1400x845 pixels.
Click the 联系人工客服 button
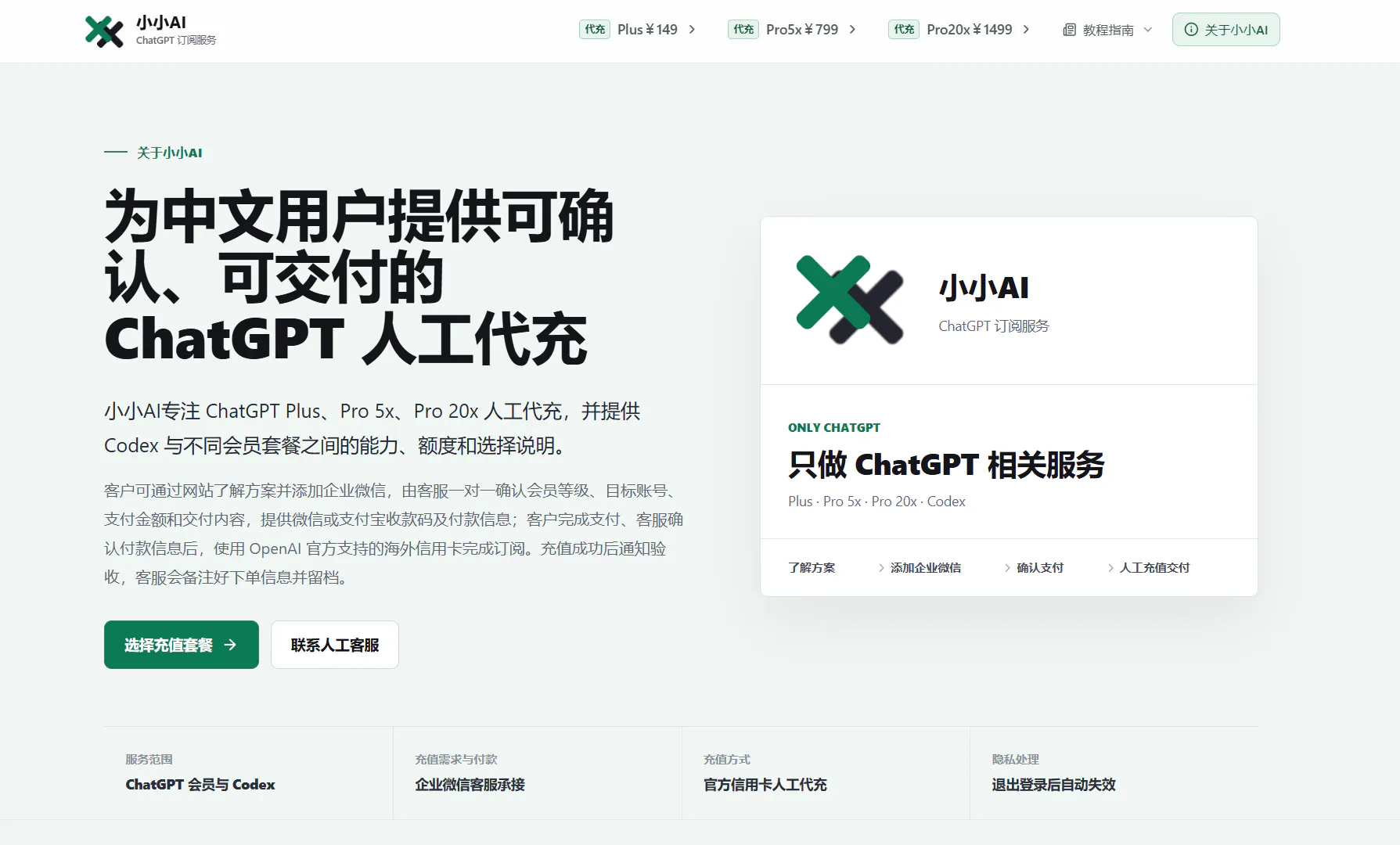335,645
